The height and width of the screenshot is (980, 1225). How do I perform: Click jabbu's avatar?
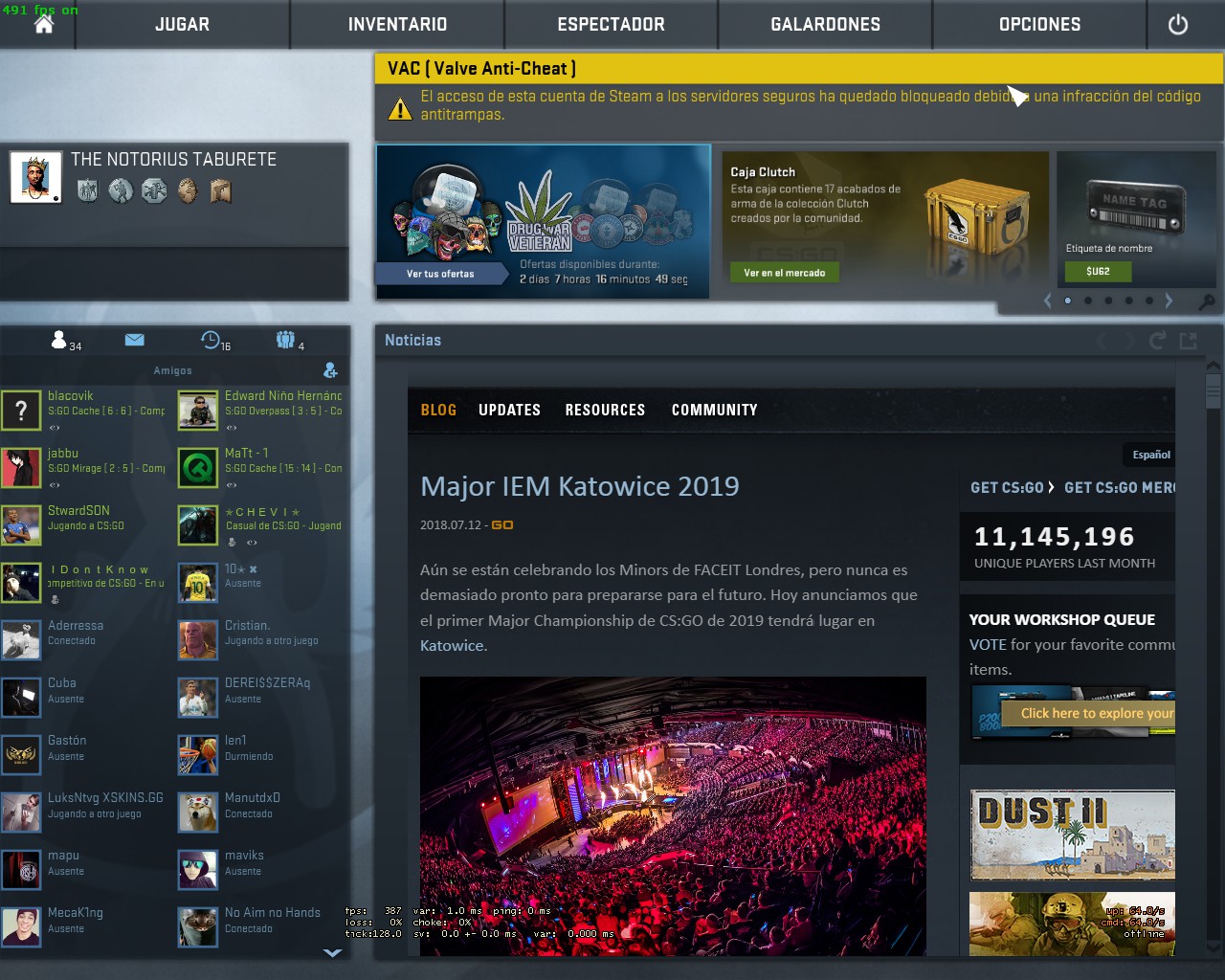21,468
